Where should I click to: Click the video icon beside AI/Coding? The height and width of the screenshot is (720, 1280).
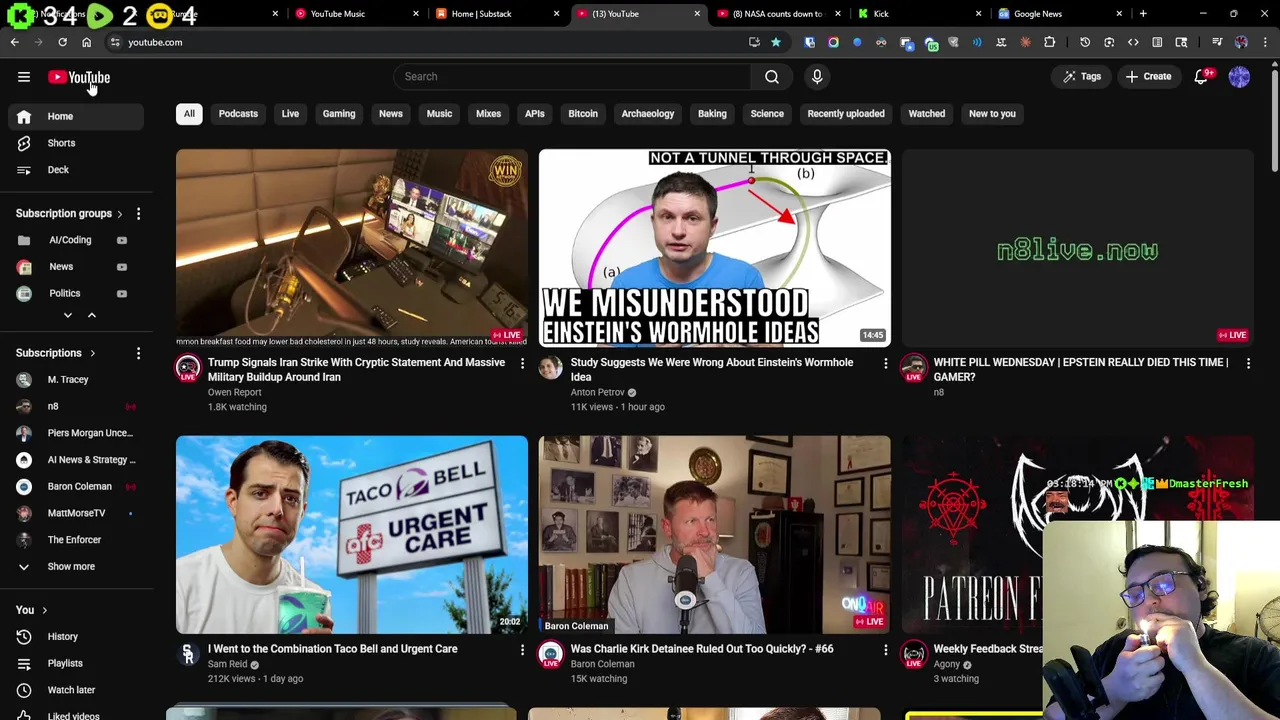122,240
